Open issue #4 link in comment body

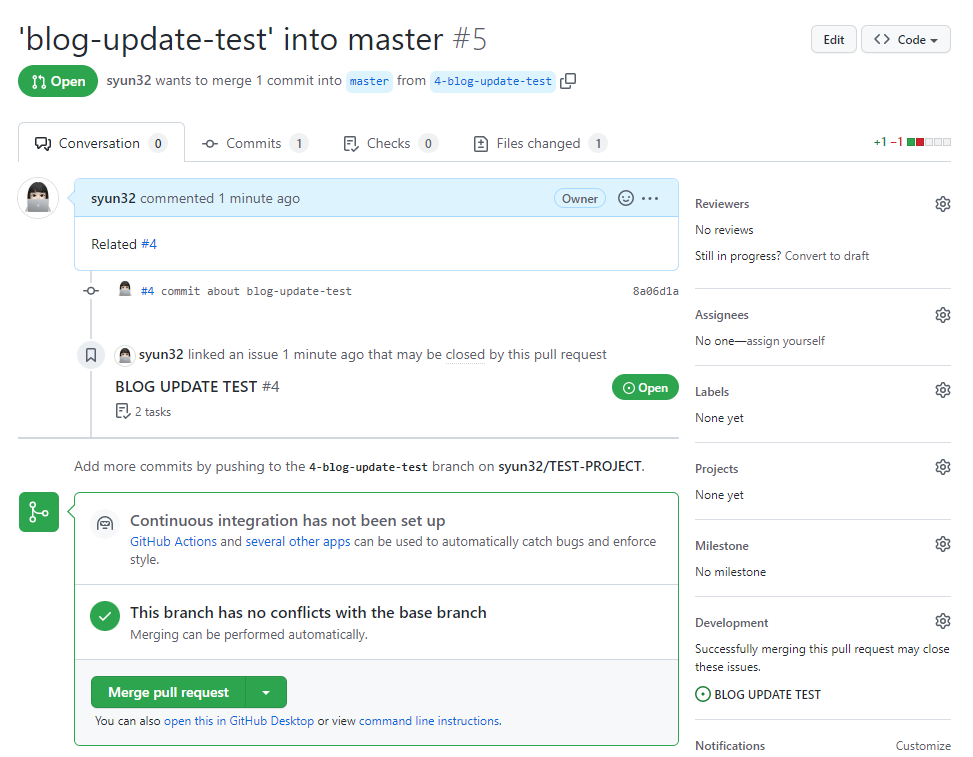(x=149, y=244)
